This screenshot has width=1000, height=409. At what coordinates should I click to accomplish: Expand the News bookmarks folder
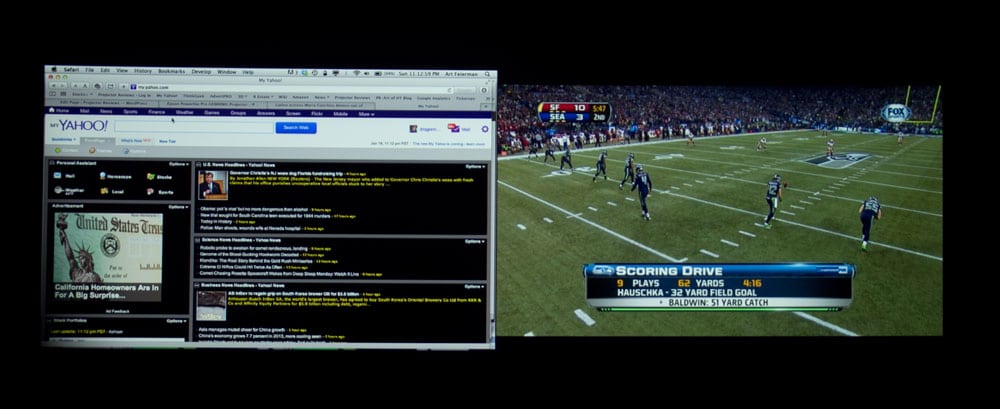[321, 97]
